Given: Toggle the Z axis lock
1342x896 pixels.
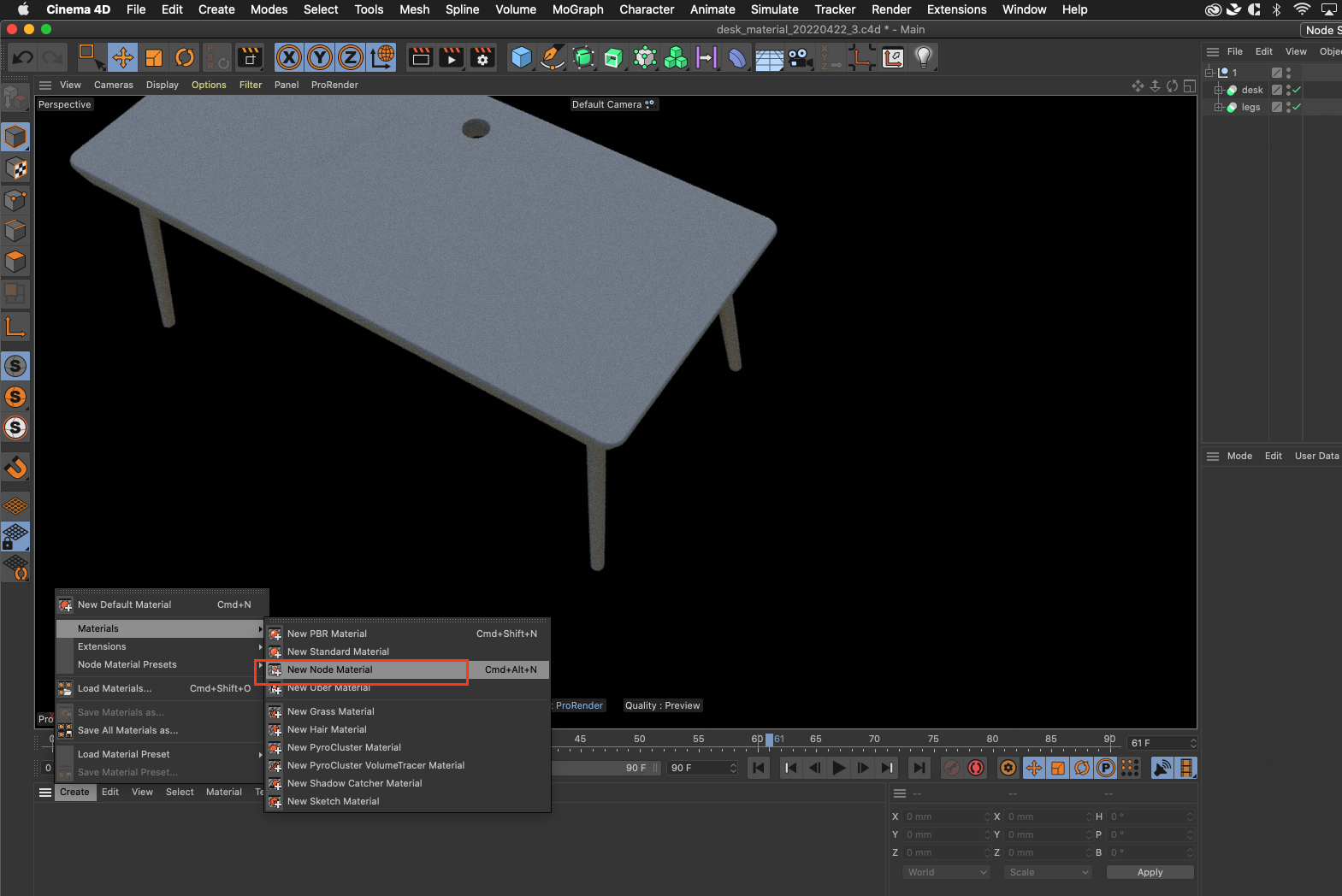Looking at the screenshot, I should (x=351, y=57).
